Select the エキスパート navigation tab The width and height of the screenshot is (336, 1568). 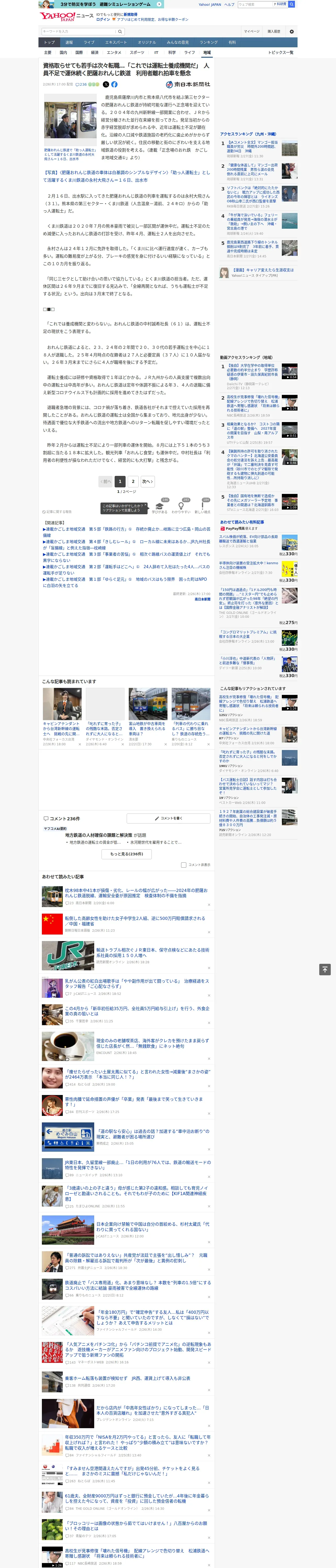pyautogui.click(x=116, y=43)
